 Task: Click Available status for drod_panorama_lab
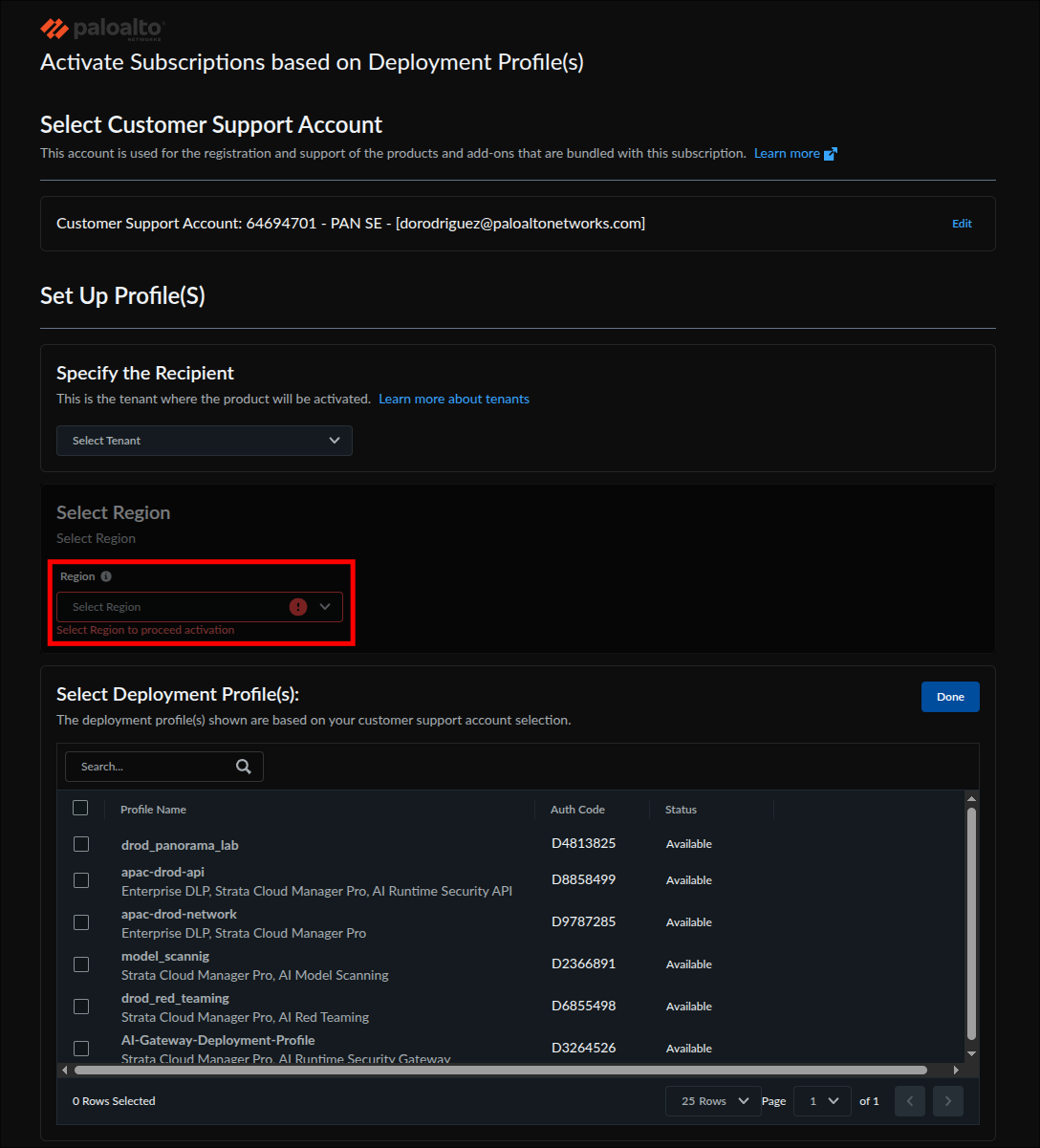(689, 844)
